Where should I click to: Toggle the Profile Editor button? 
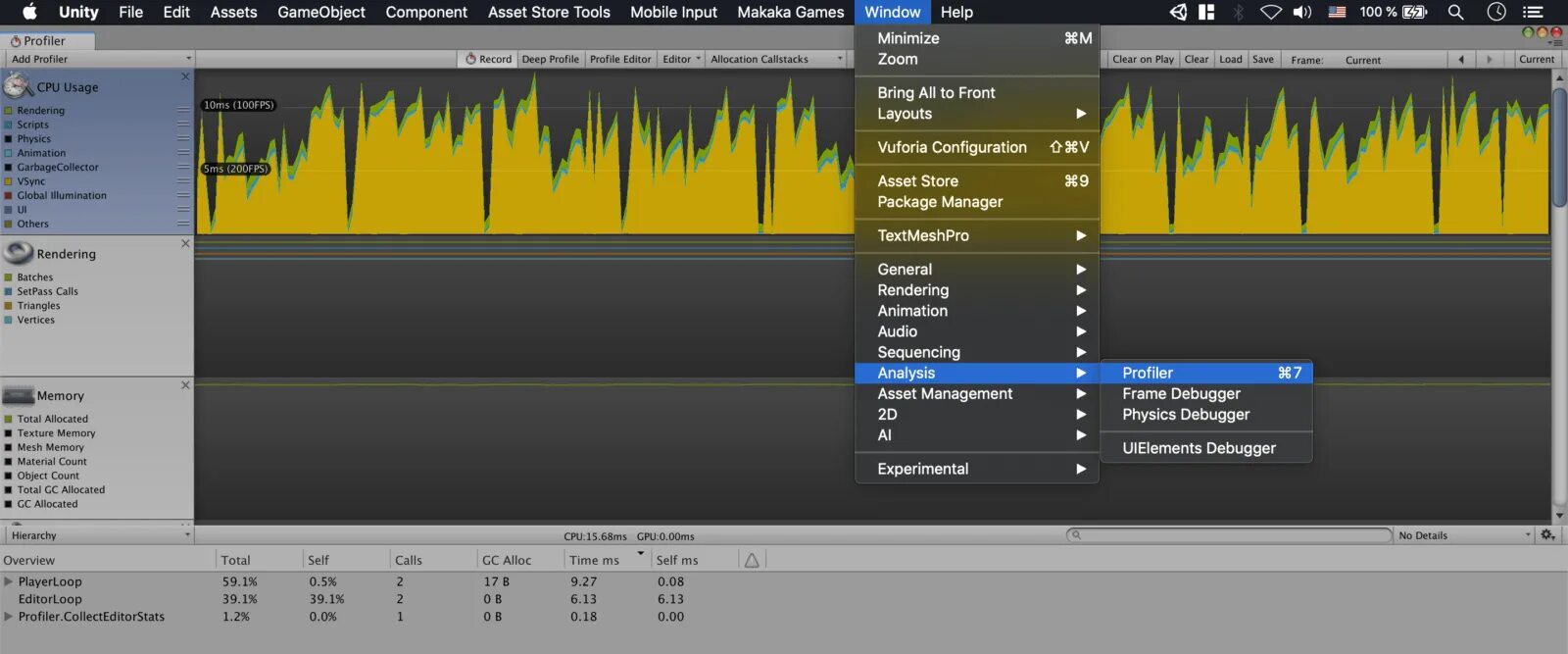[620, 59]
